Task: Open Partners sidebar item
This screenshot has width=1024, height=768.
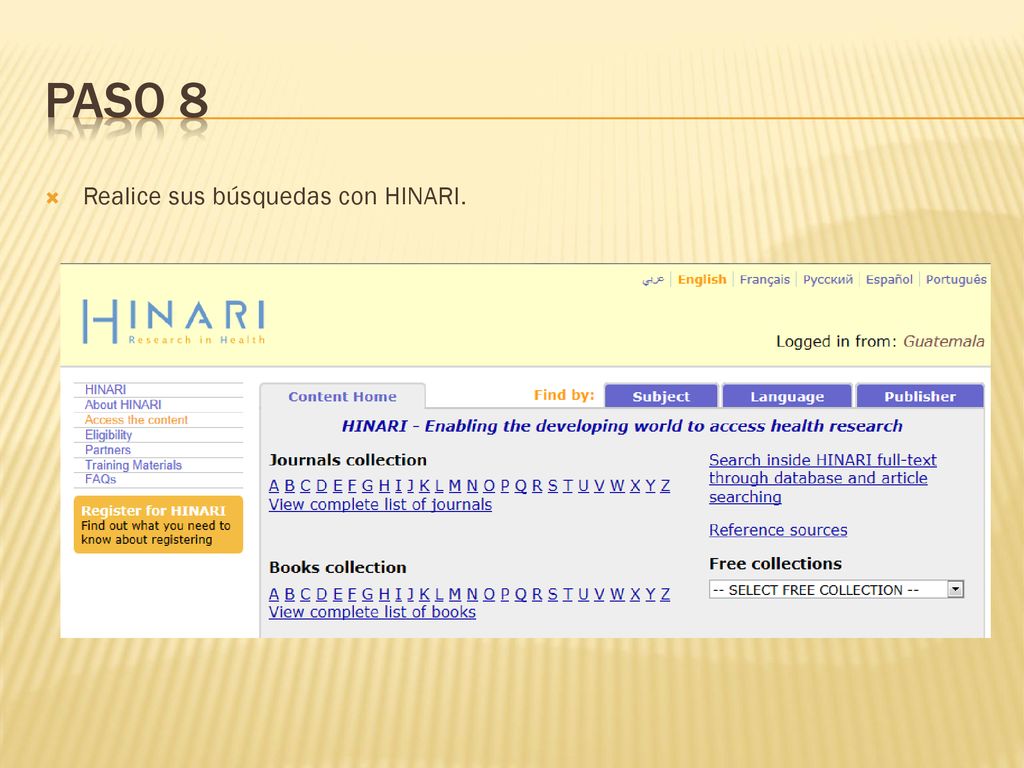Action: tap(108, 450)
